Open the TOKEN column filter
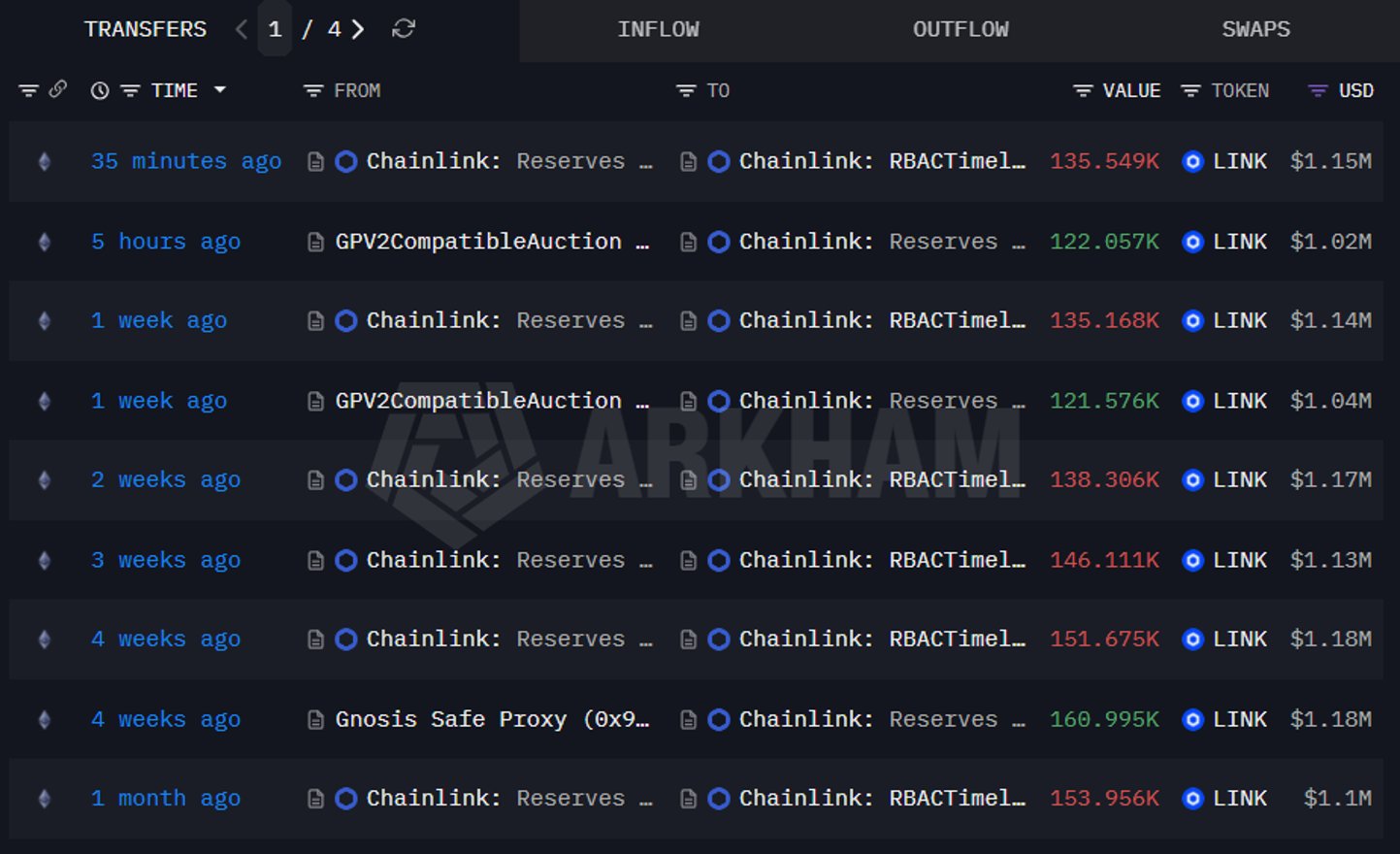 (x=1190, y=90)
